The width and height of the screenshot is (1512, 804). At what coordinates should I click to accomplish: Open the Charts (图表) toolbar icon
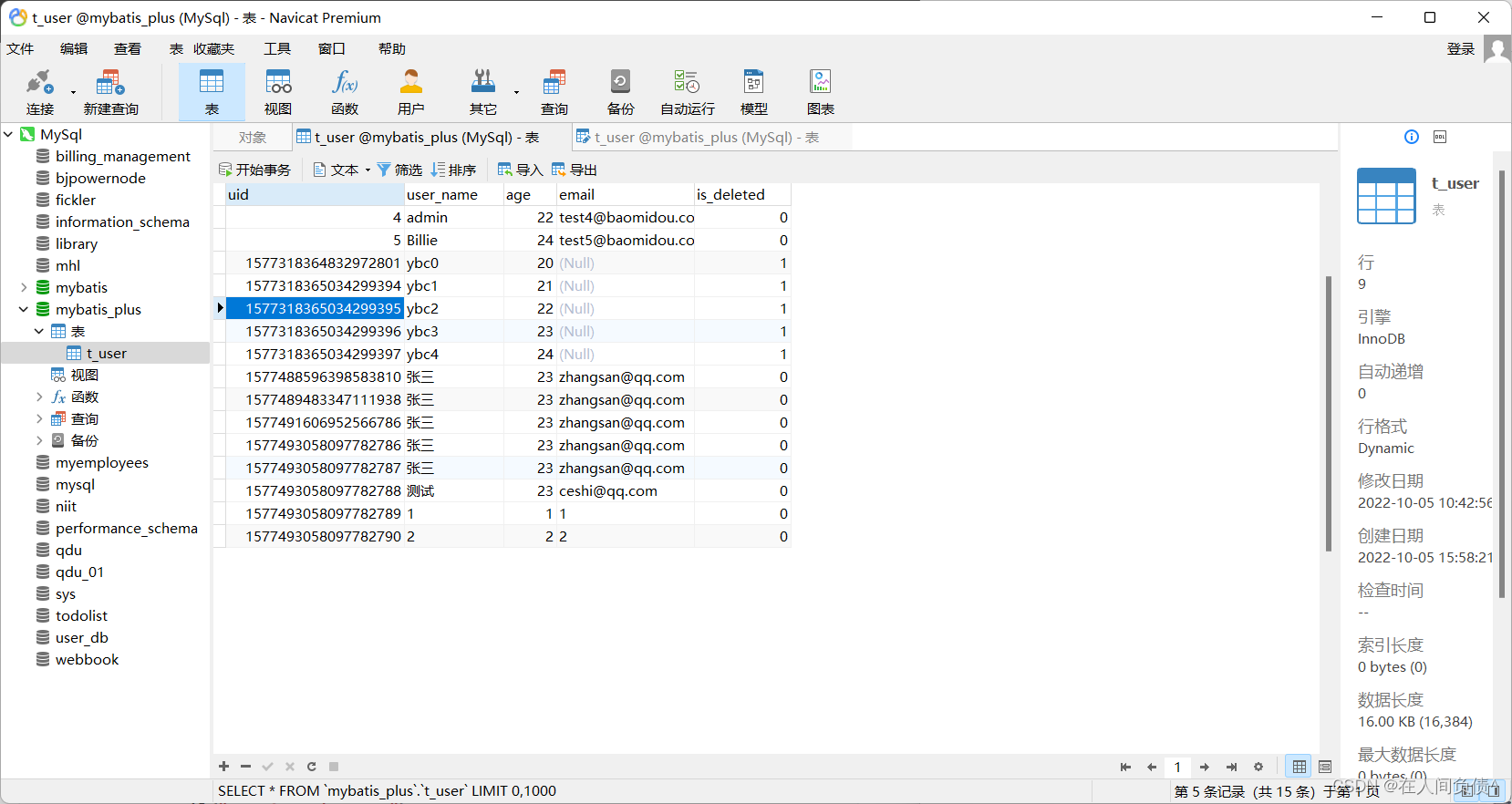click(x=820, y=92)
